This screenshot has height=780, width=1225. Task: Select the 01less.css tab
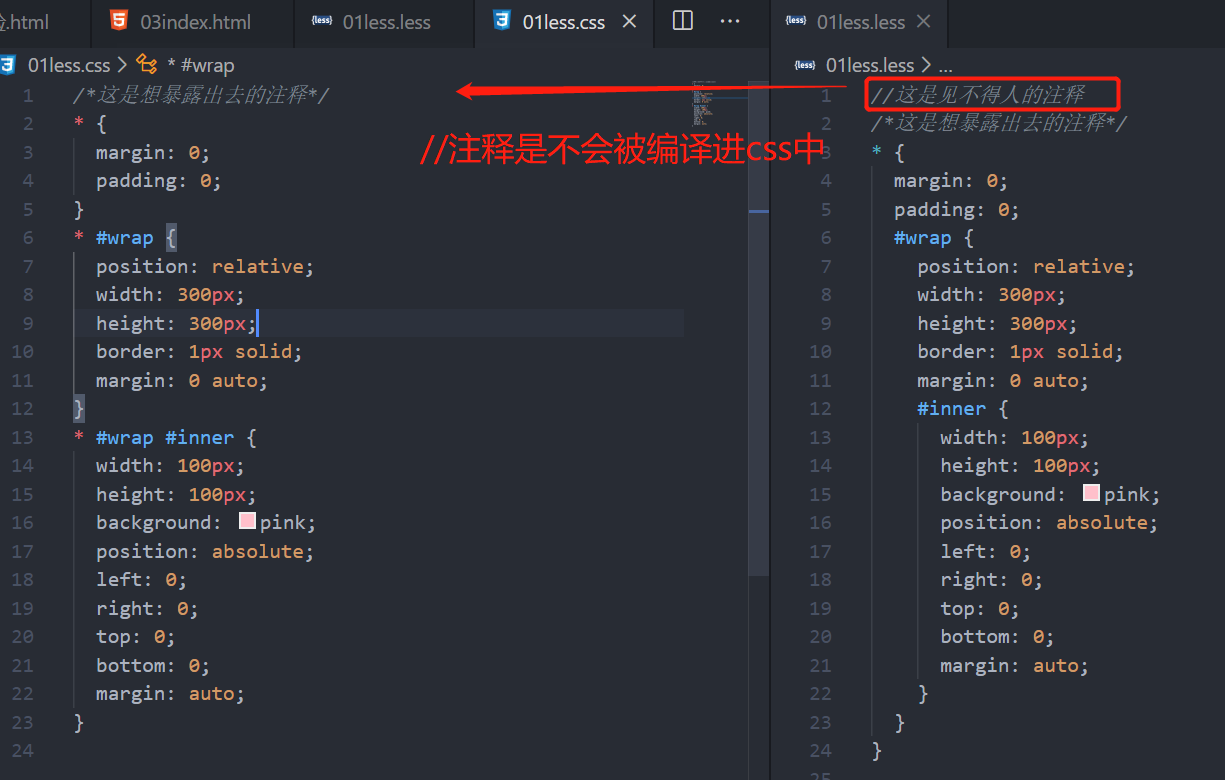[564, 22]
